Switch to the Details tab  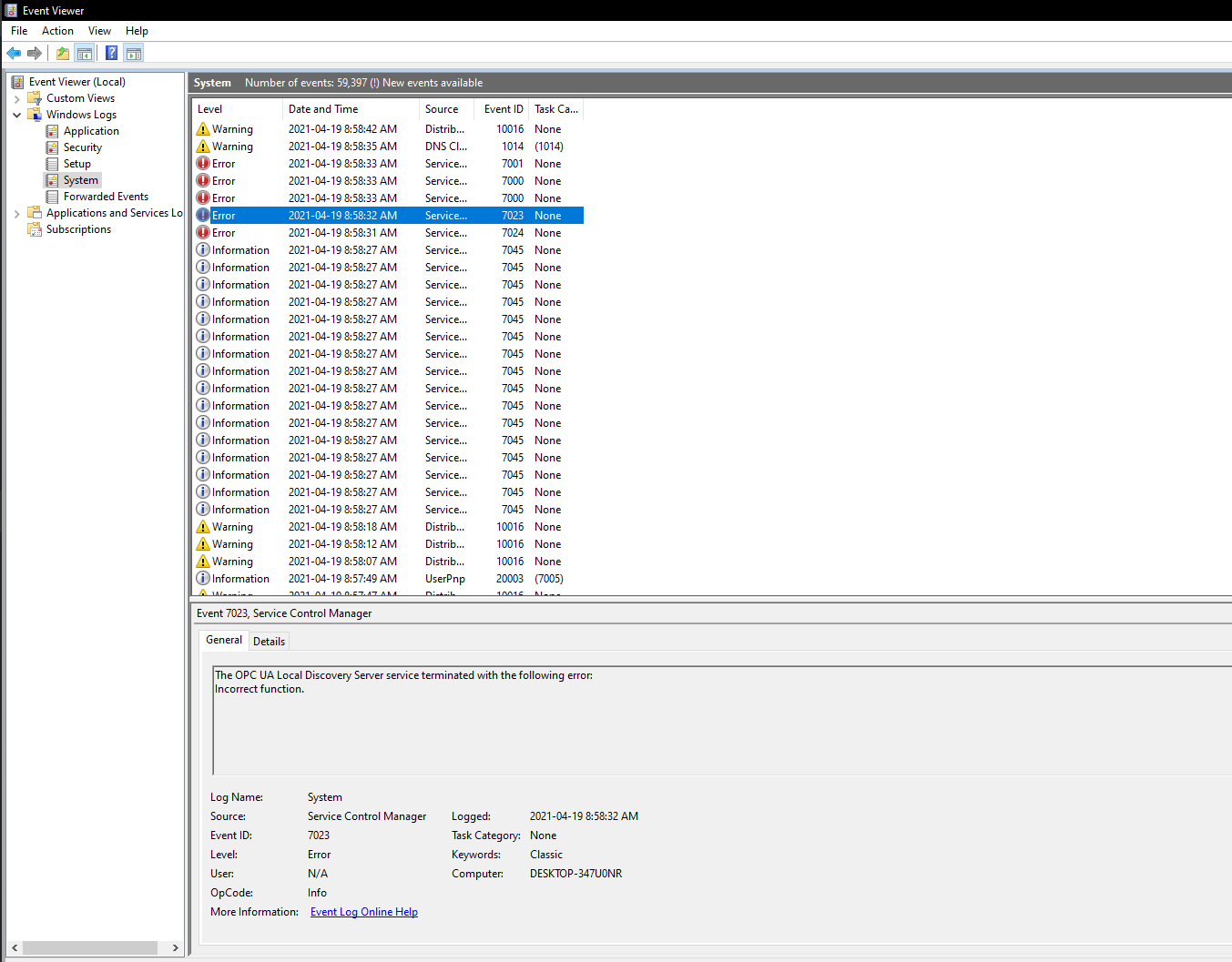click(269, 642)
